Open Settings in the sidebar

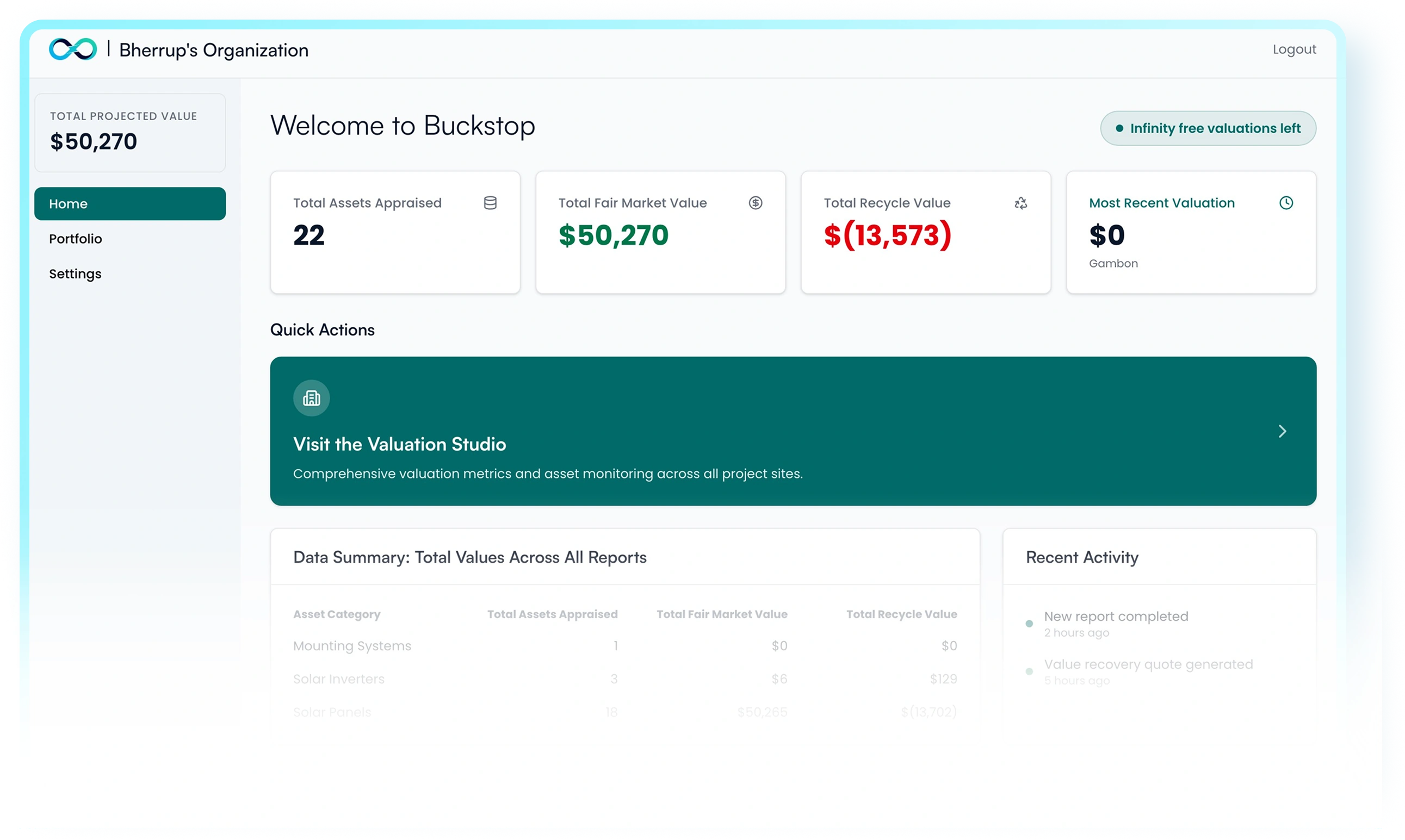(75, 274)
